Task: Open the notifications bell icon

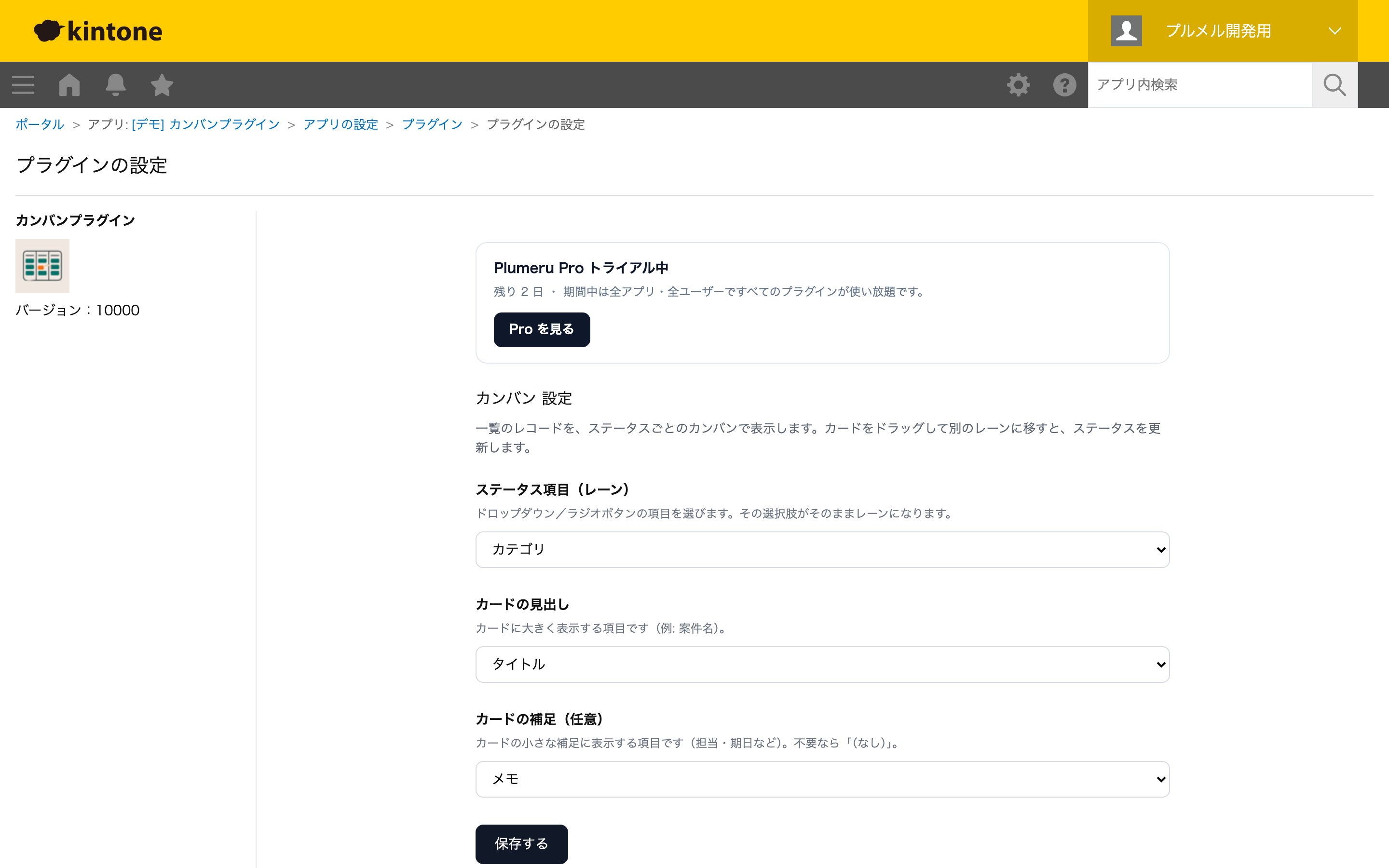Action: pos(115,85)
